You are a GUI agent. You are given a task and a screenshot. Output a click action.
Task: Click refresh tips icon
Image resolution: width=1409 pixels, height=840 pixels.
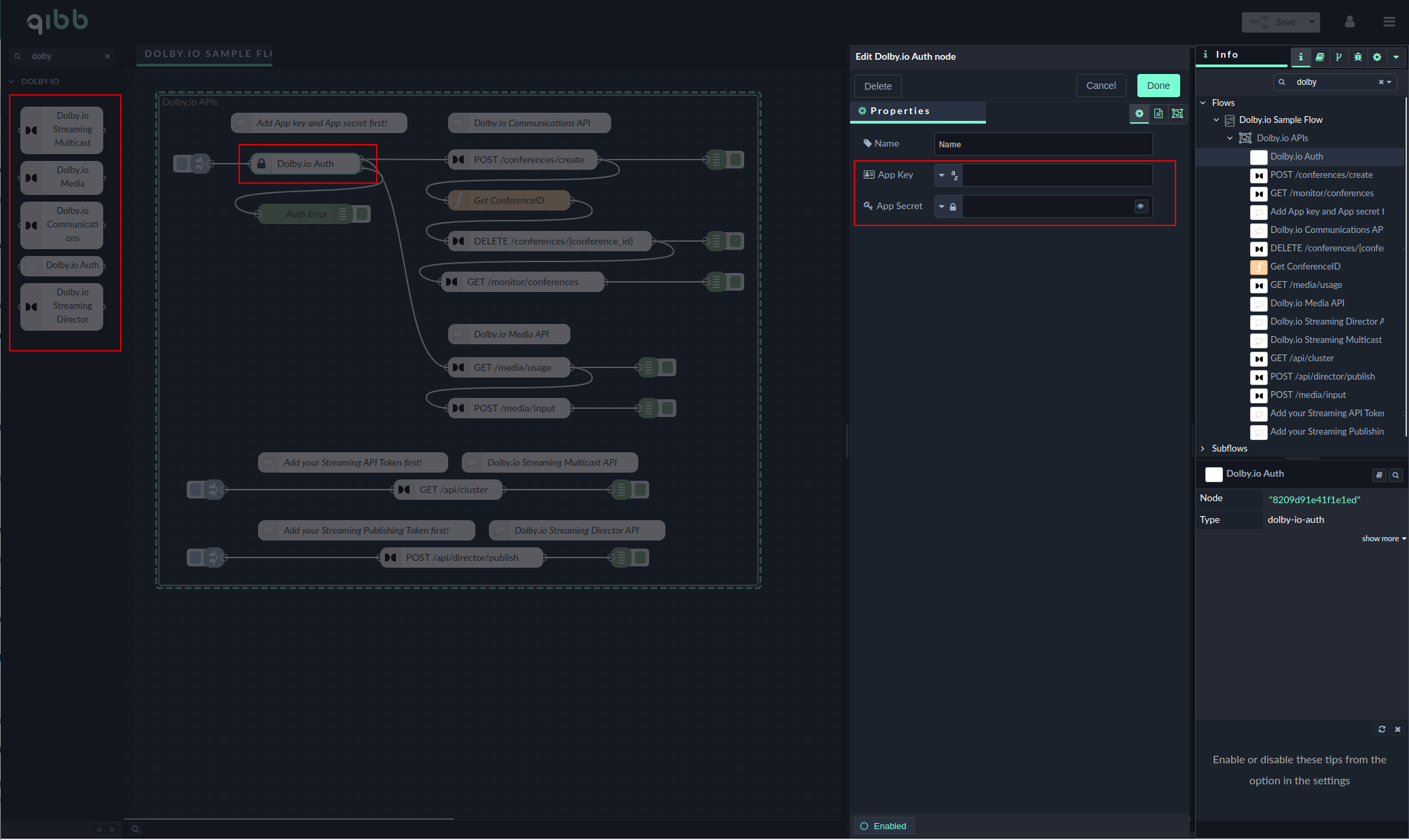point(1381,729)
